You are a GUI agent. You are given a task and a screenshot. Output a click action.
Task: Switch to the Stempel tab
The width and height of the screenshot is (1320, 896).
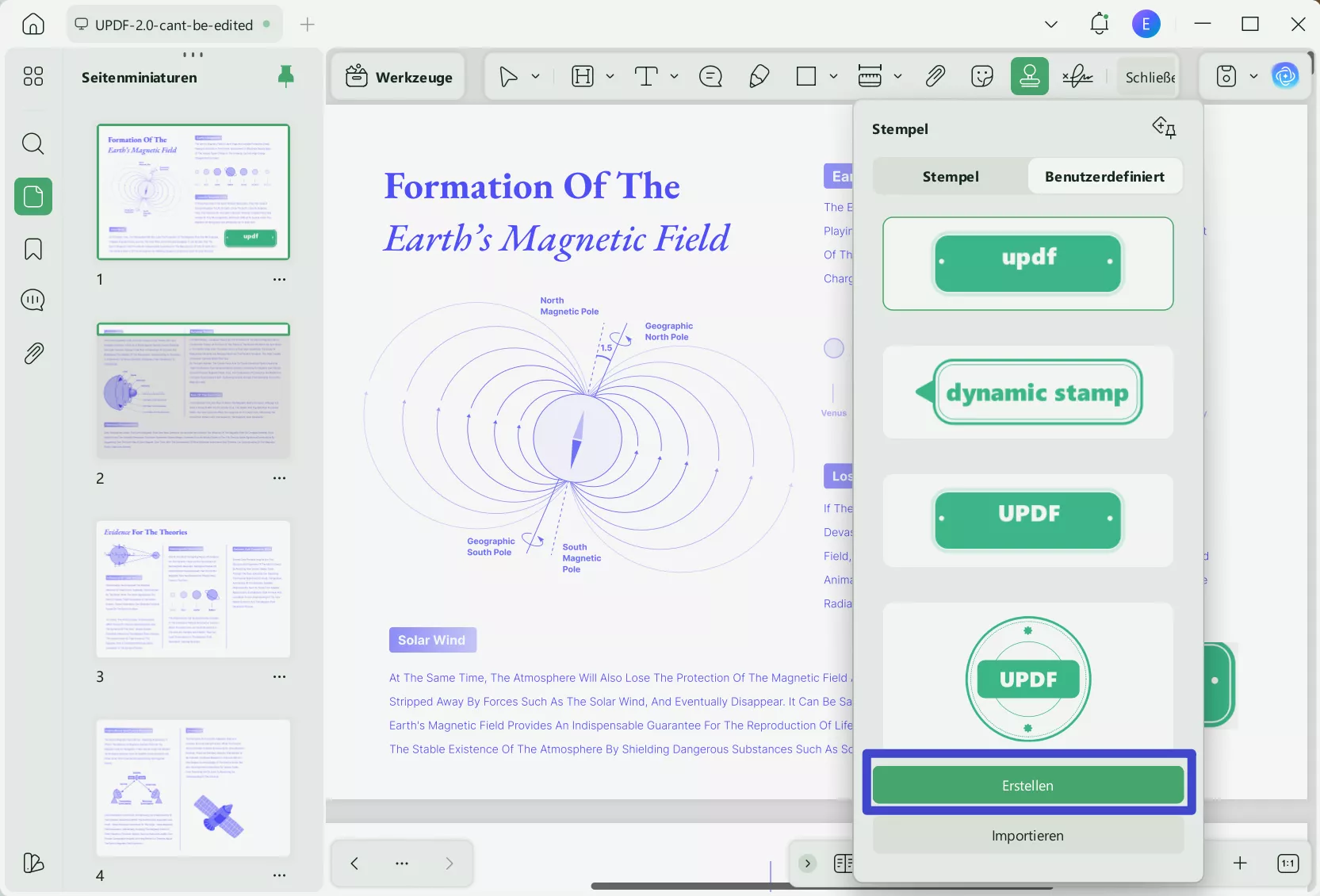(951, 176)
